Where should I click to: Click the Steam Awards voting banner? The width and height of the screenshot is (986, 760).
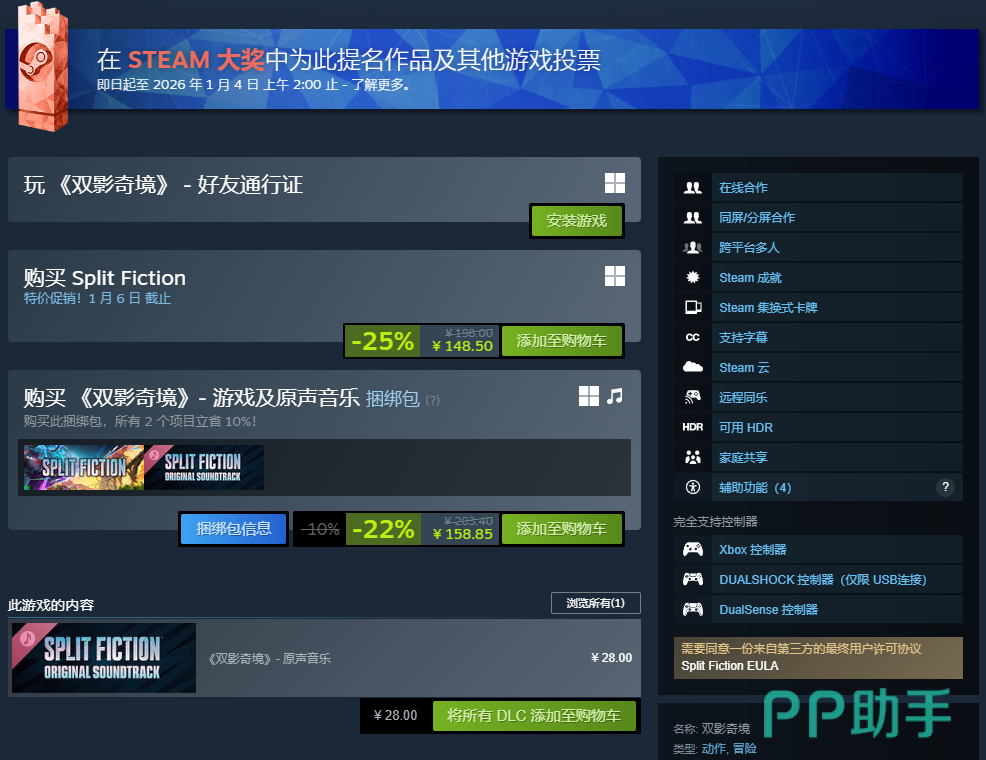(492, 69)
